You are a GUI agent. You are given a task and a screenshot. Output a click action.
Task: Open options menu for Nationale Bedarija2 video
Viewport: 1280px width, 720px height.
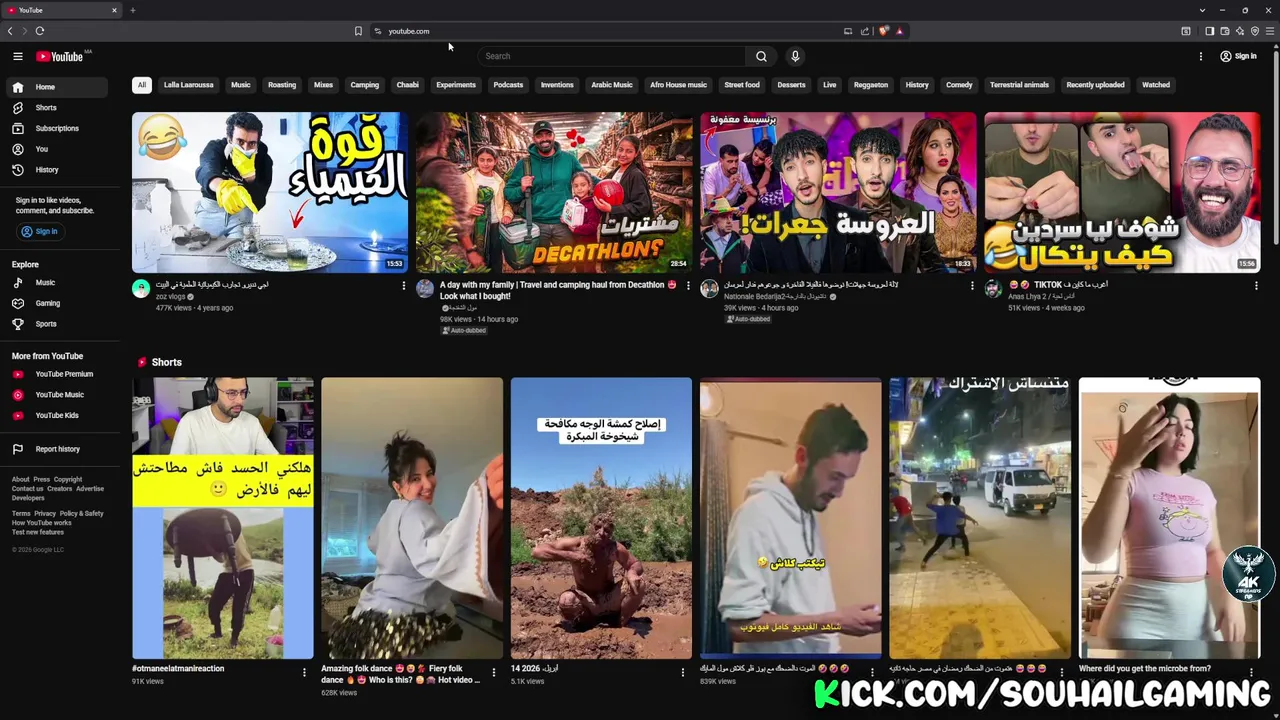[x=972, y=286]
